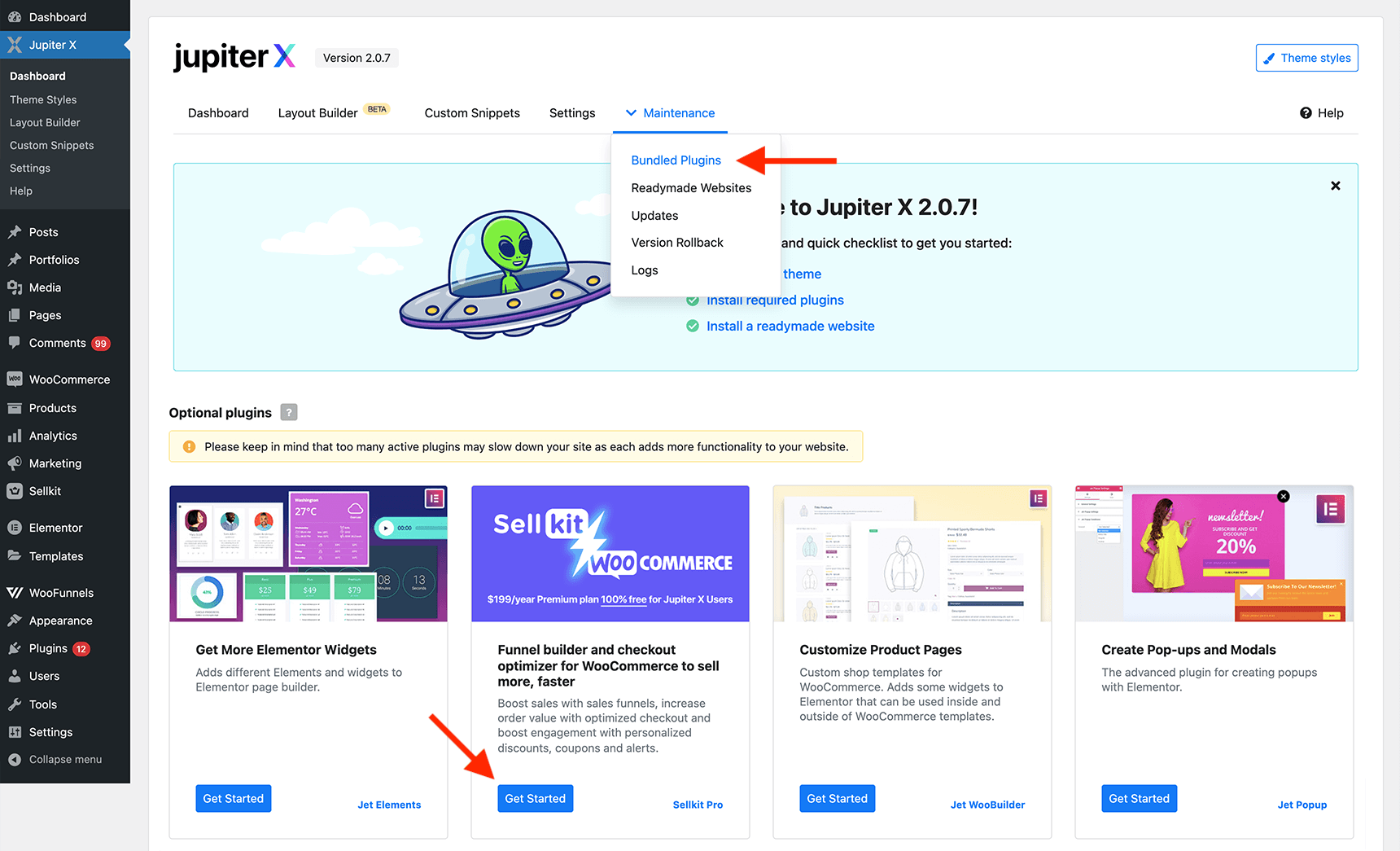1400x851 pixels.
Task: Click Install required plugins link
Action: [775, 300]
